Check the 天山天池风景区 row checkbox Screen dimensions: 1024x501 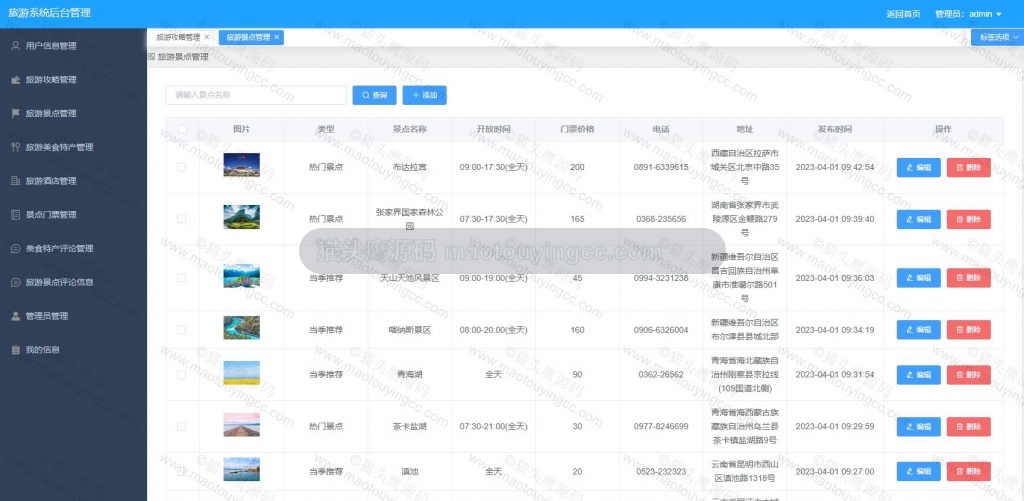click(182, 278)
